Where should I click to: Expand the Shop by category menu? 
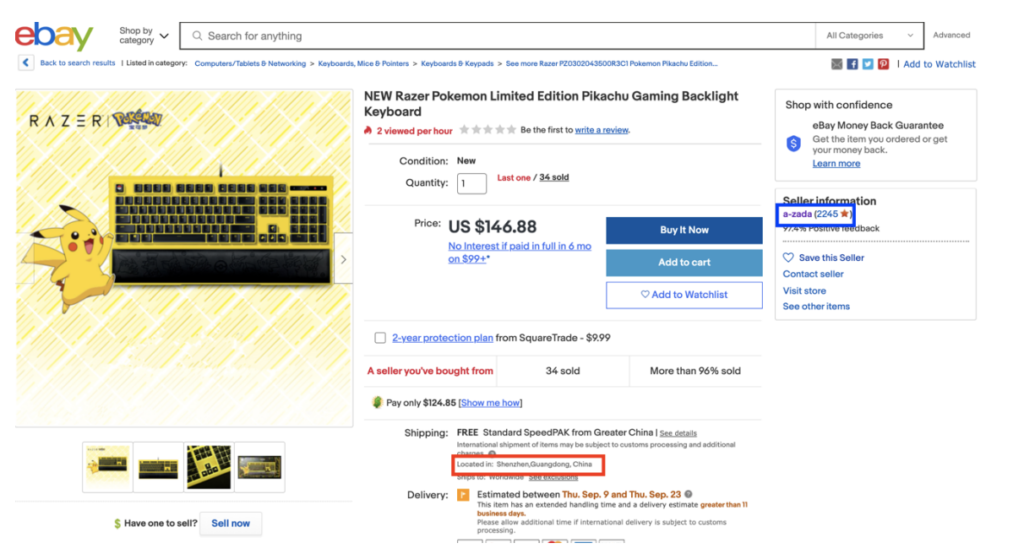tap(143, 36)
